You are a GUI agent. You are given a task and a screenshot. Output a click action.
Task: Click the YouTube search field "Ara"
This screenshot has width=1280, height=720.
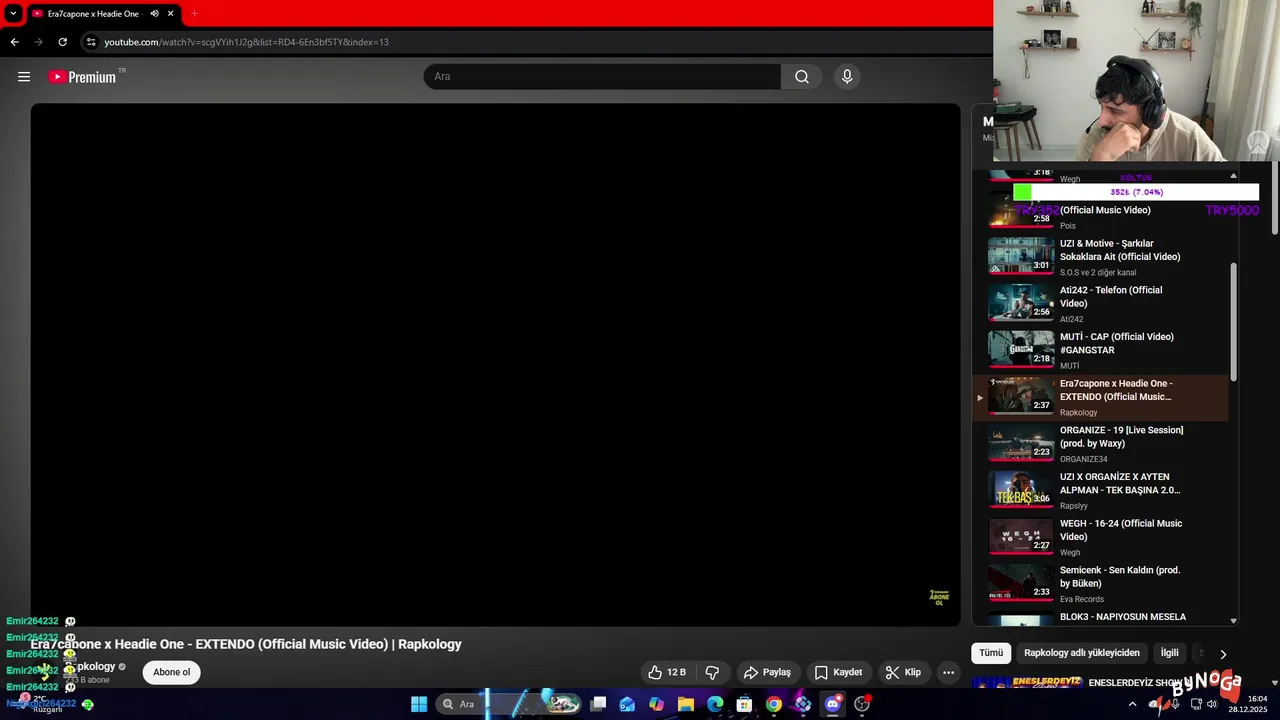pyautogui.click(x=602, y=77)
